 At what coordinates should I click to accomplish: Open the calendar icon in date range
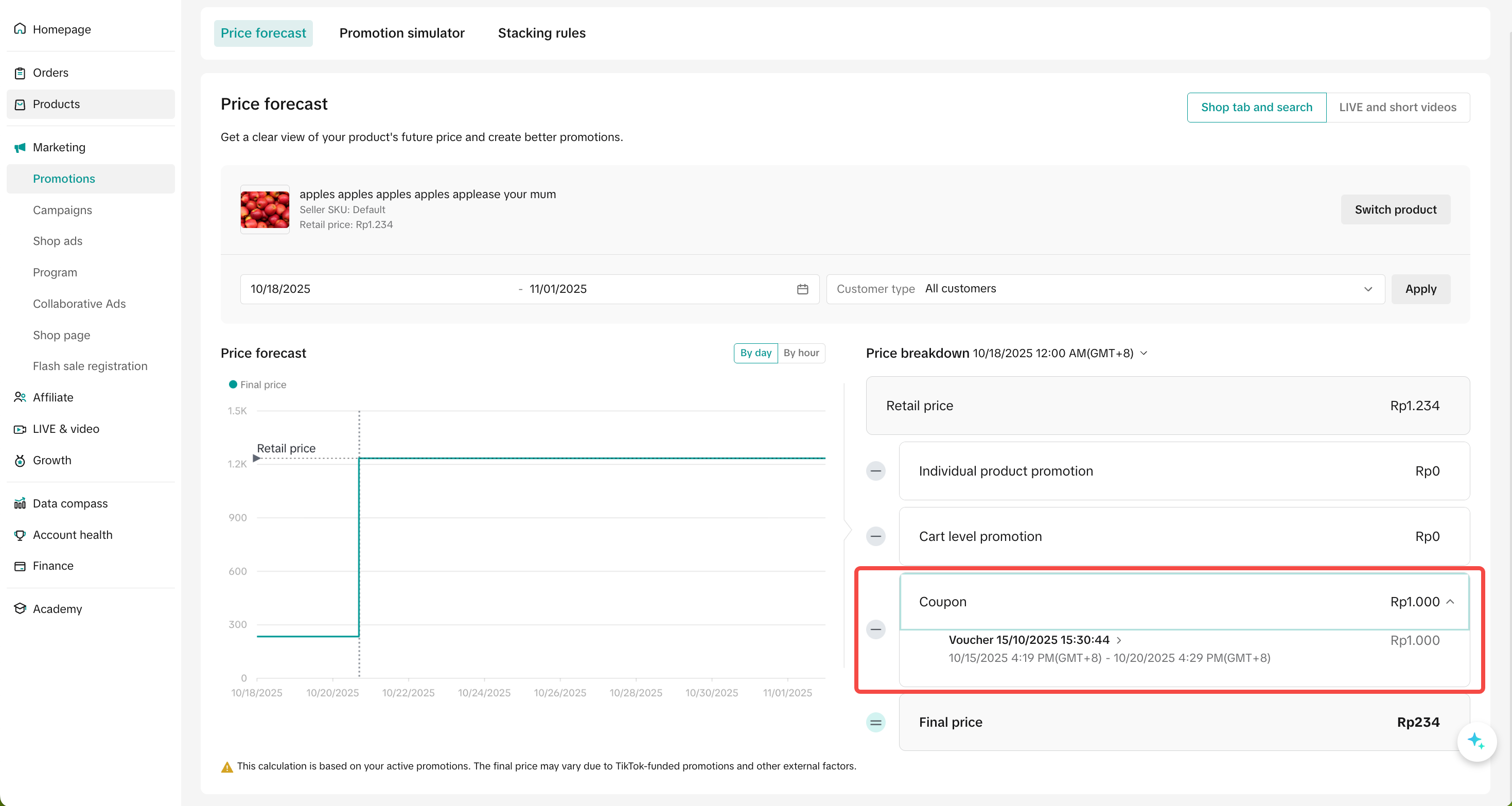pyautogui.click(x=802, y=289)
